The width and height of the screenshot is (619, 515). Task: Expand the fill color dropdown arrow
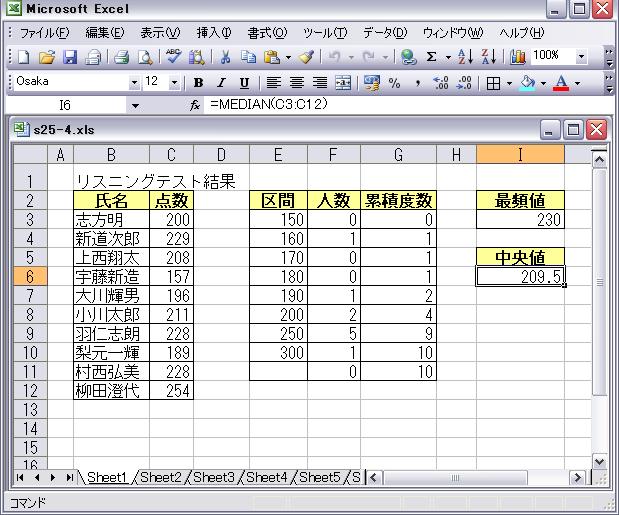[x=543, y=83]
